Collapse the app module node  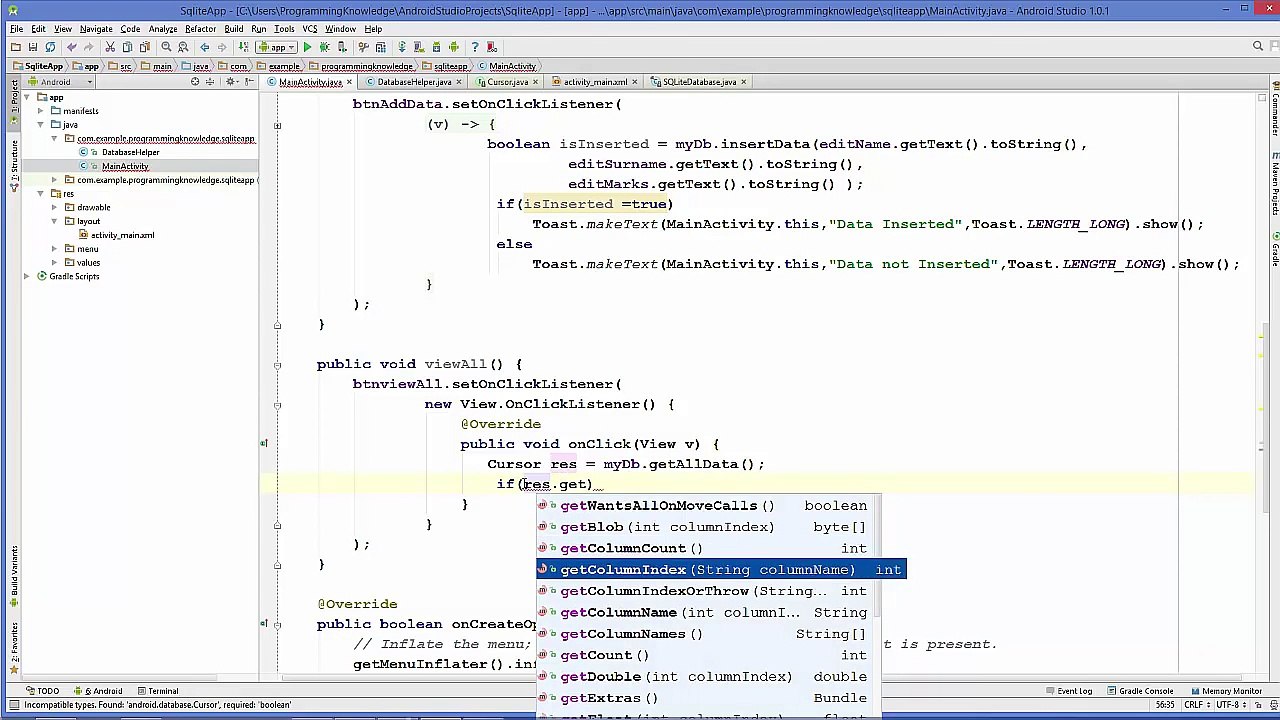coord(27,97)
